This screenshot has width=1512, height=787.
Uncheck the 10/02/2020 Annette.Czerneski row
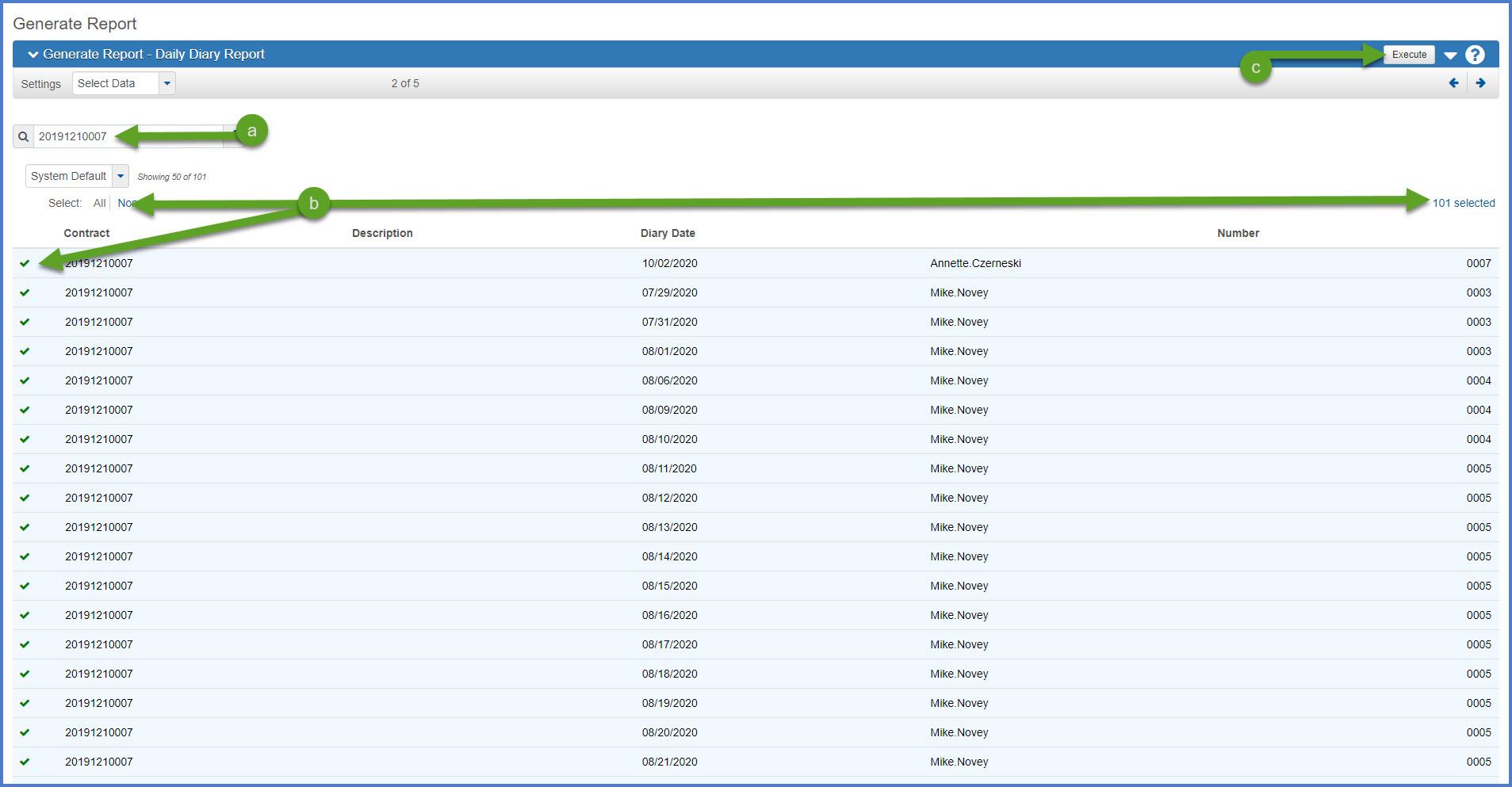point(25,263)
